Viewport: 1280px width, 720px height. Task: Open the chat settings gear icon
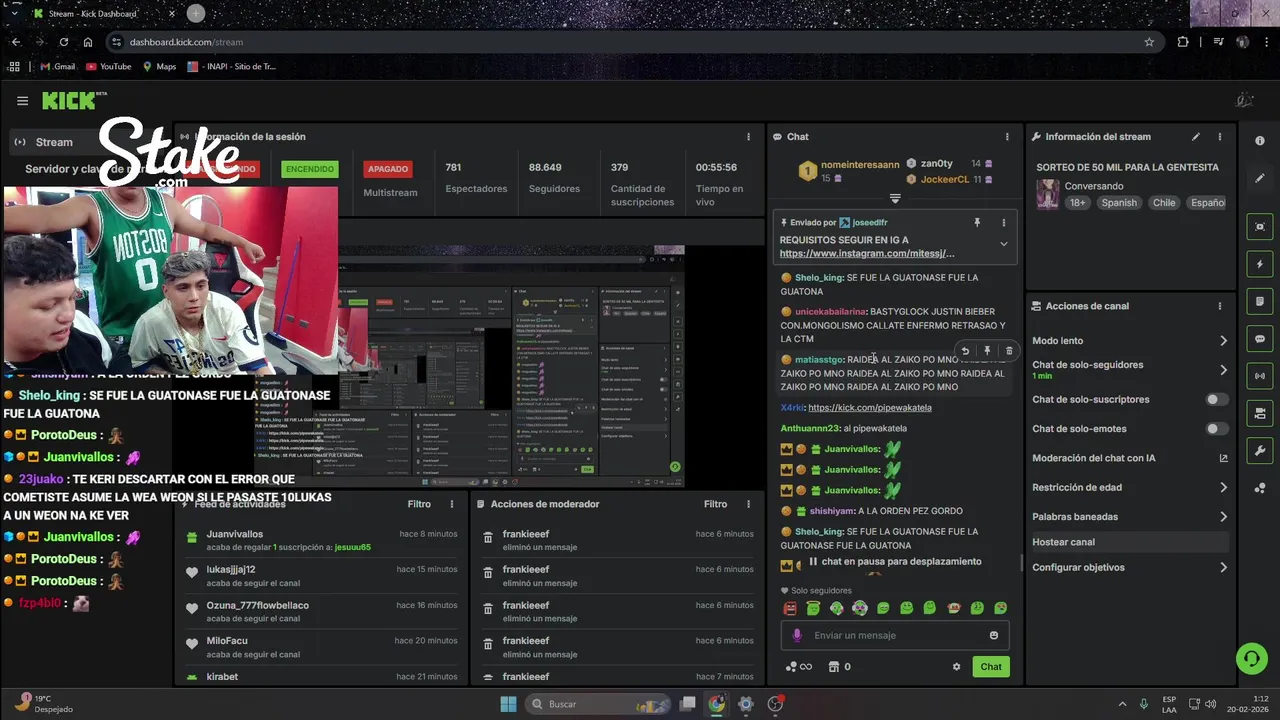[956, 667]
